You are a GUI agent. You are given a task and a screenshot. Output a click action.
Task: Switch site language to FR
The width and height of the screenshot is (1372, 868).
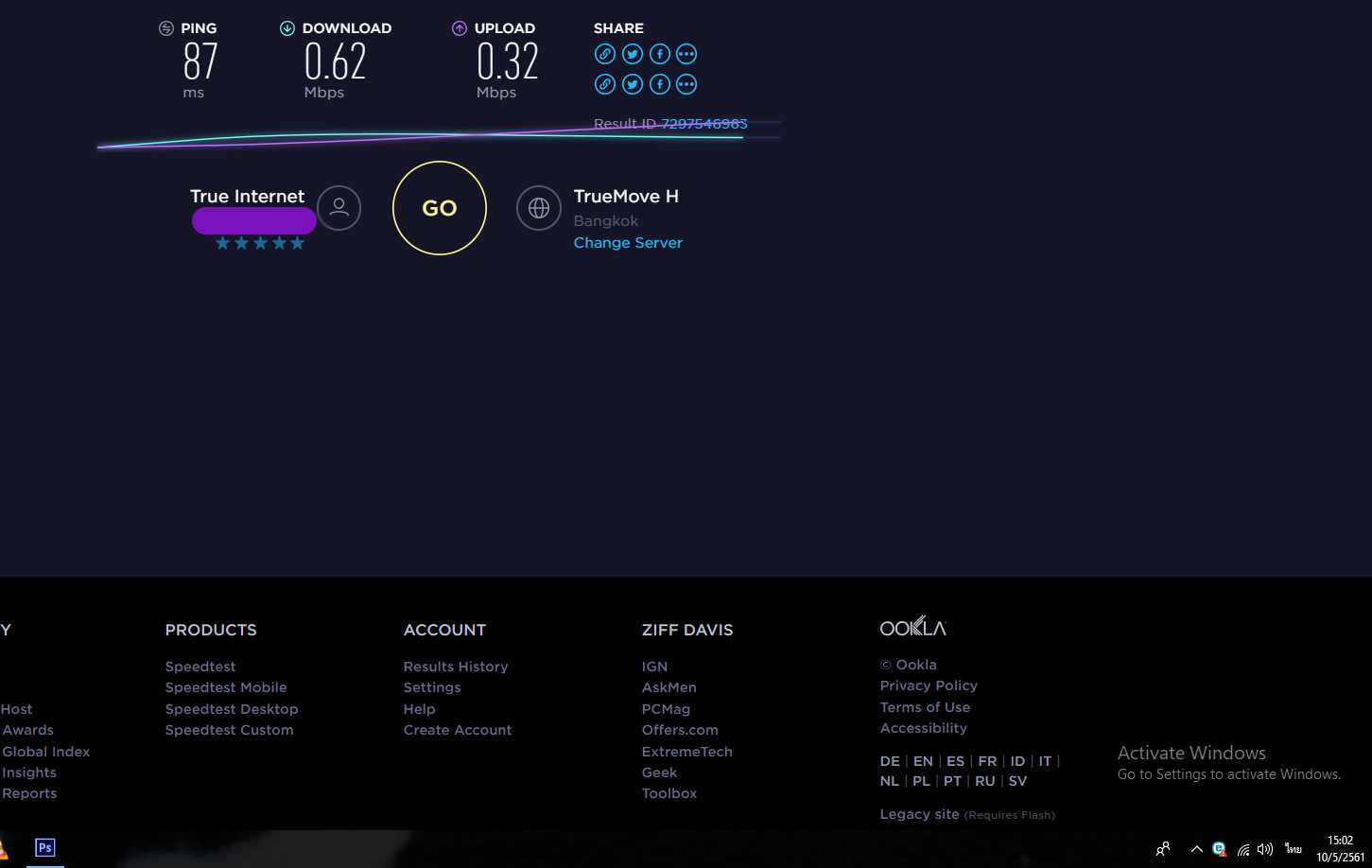987,761
